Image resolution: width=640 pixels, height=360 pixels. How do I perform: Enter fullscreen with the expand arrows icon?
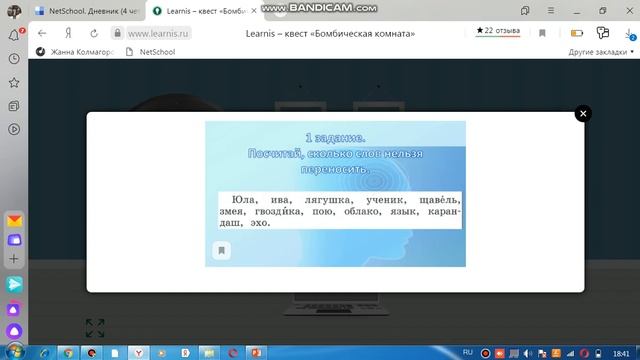pos(95,328)
